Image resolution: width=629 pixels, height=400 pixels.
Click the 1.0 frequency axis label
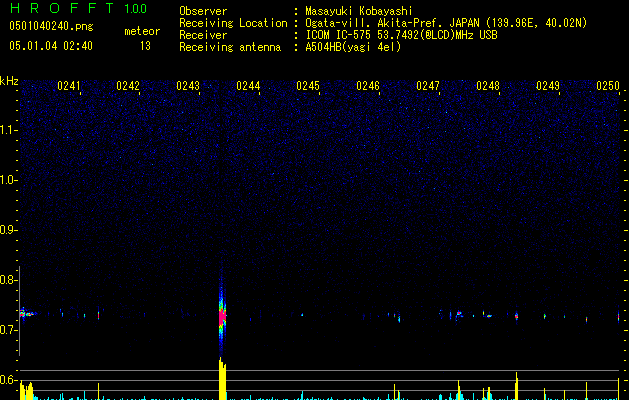point(9,180)
